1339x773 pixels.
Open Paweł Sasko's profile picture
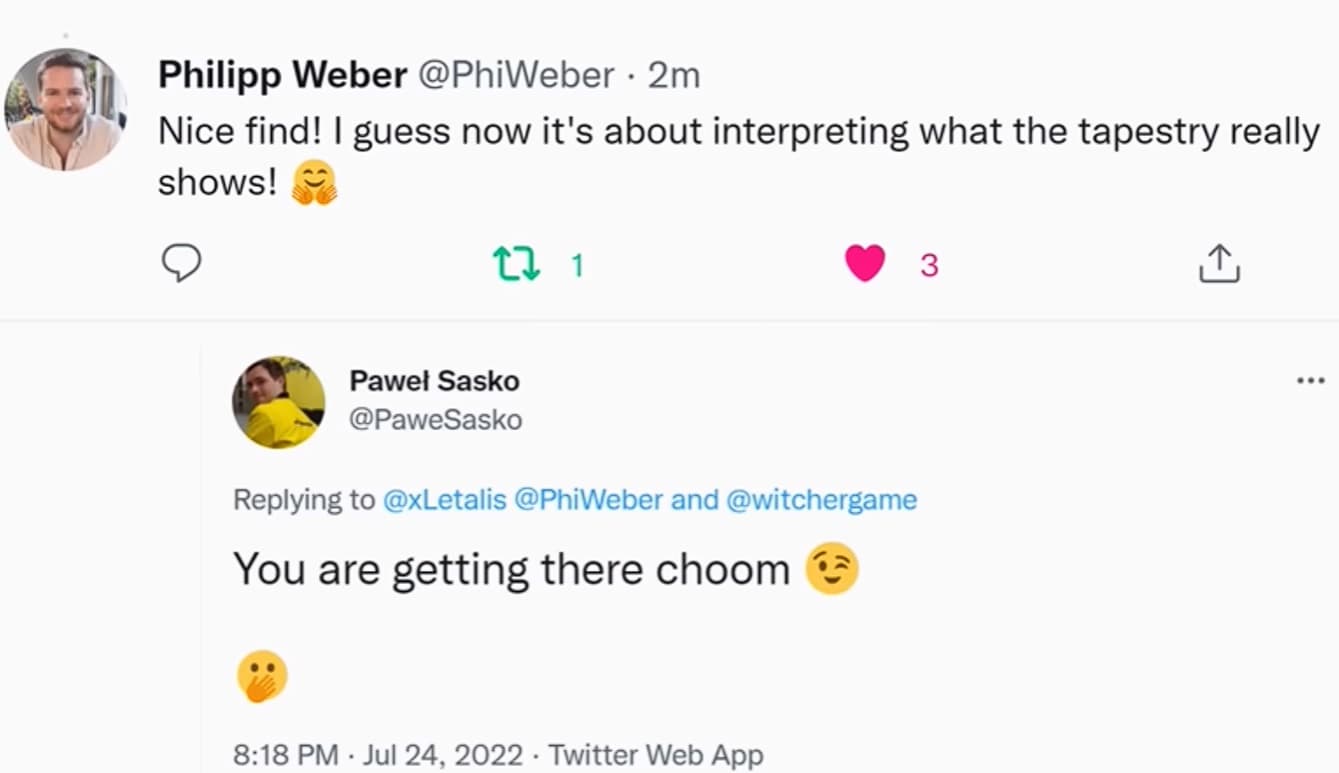(279, 402)
